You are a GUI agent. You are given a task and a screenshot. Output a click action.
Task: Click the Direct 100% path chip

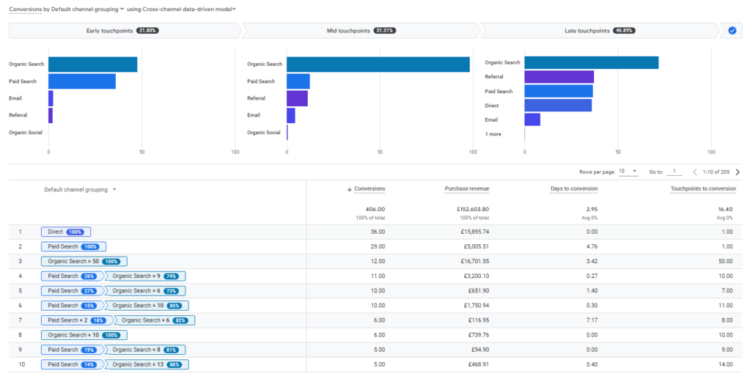point(66,232)
